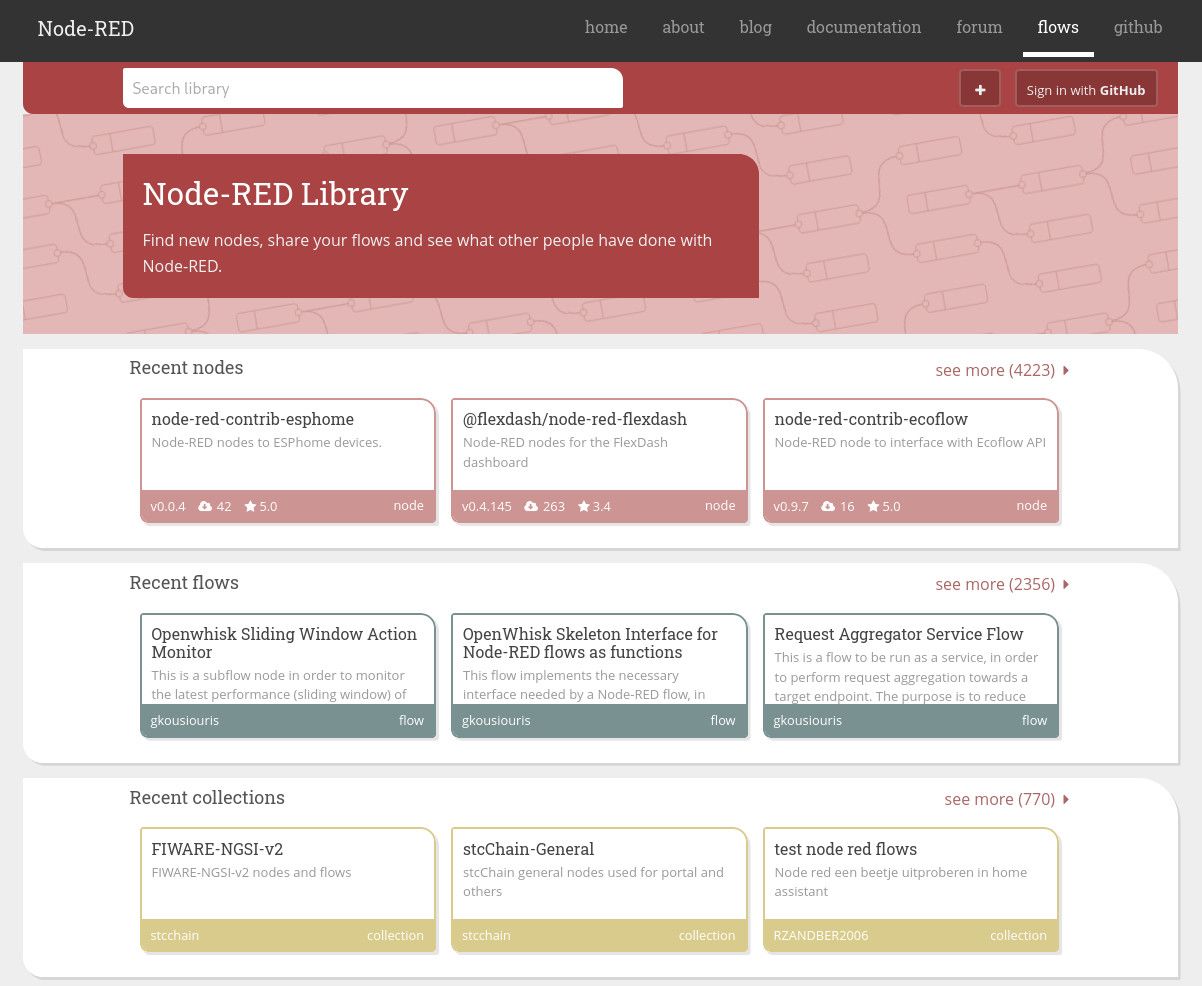
Task: Open the home nav item
Action: (x=606, y=28)
